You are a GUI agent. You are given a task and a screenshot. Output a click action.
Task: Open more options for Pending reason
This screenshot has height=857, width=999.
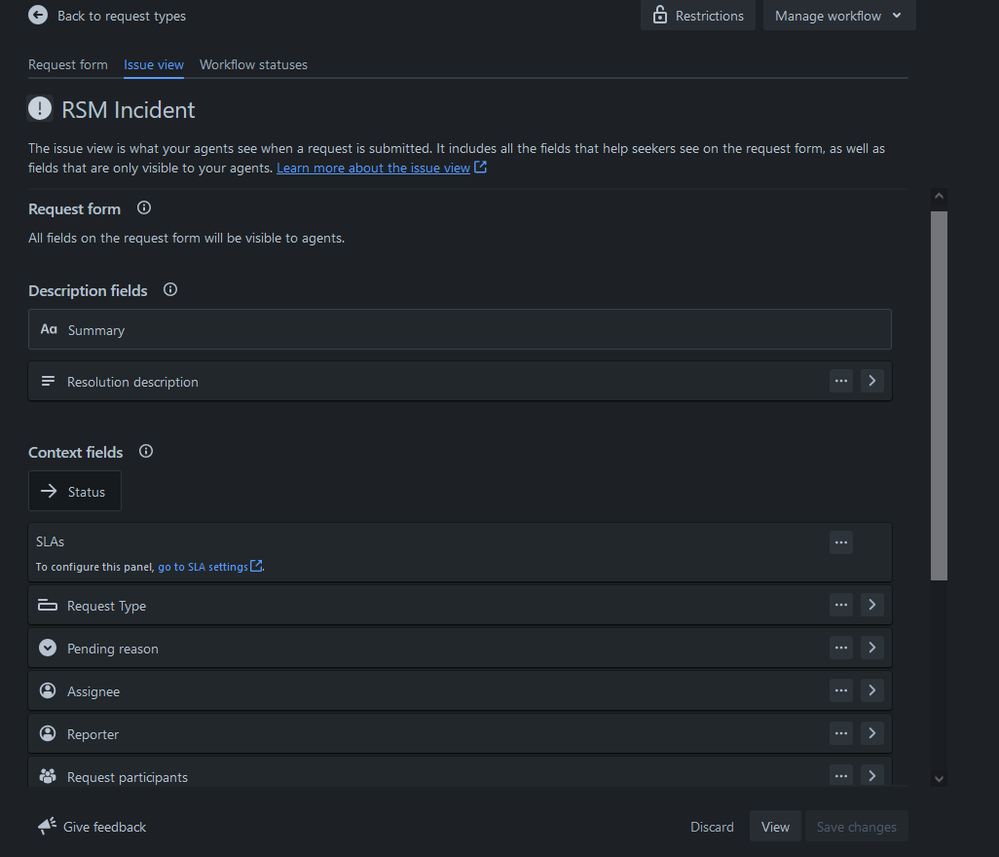pyautogui.click(x=841, y=648)
